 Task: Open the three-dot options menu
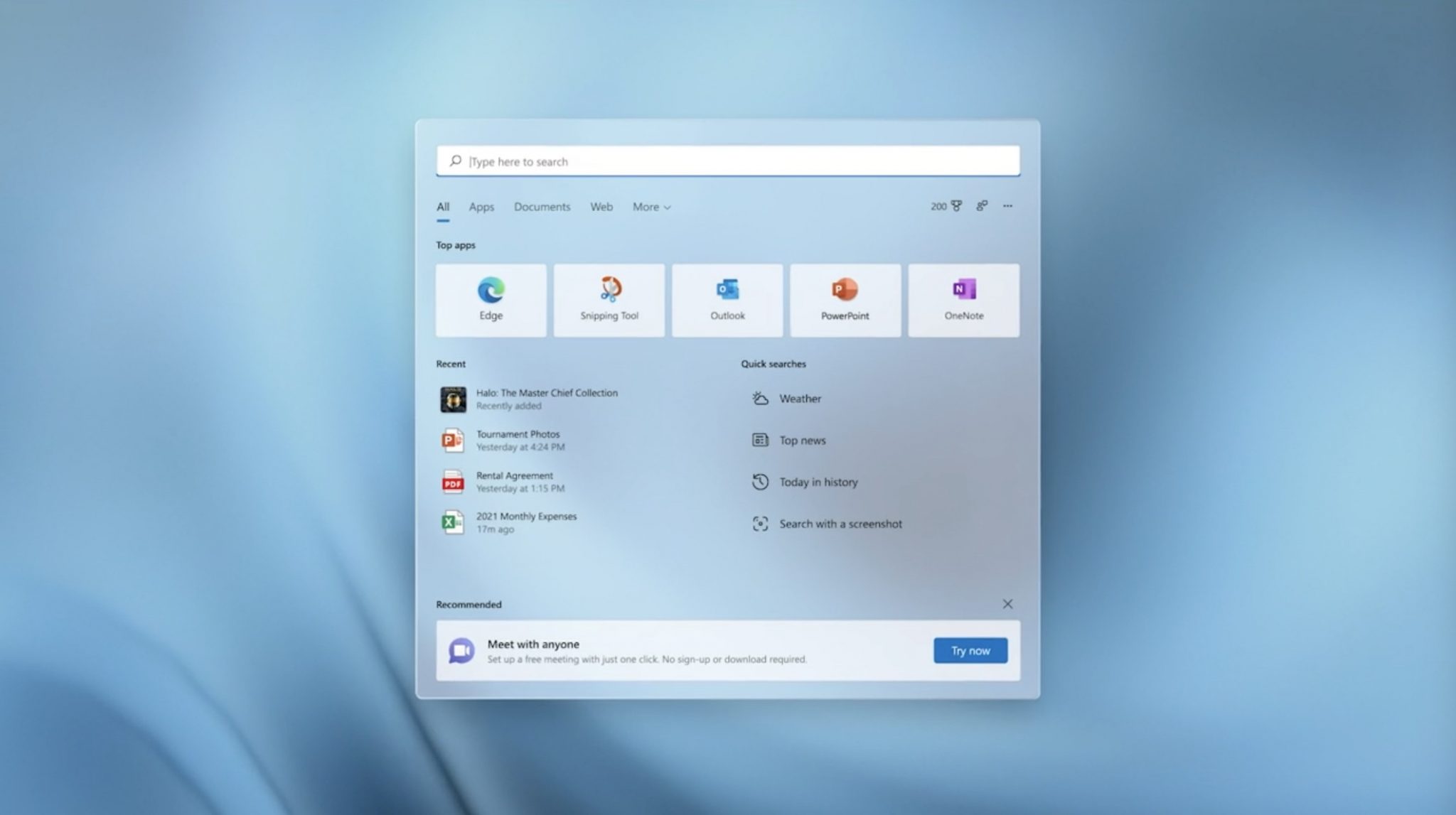[x=1007, y=206]
